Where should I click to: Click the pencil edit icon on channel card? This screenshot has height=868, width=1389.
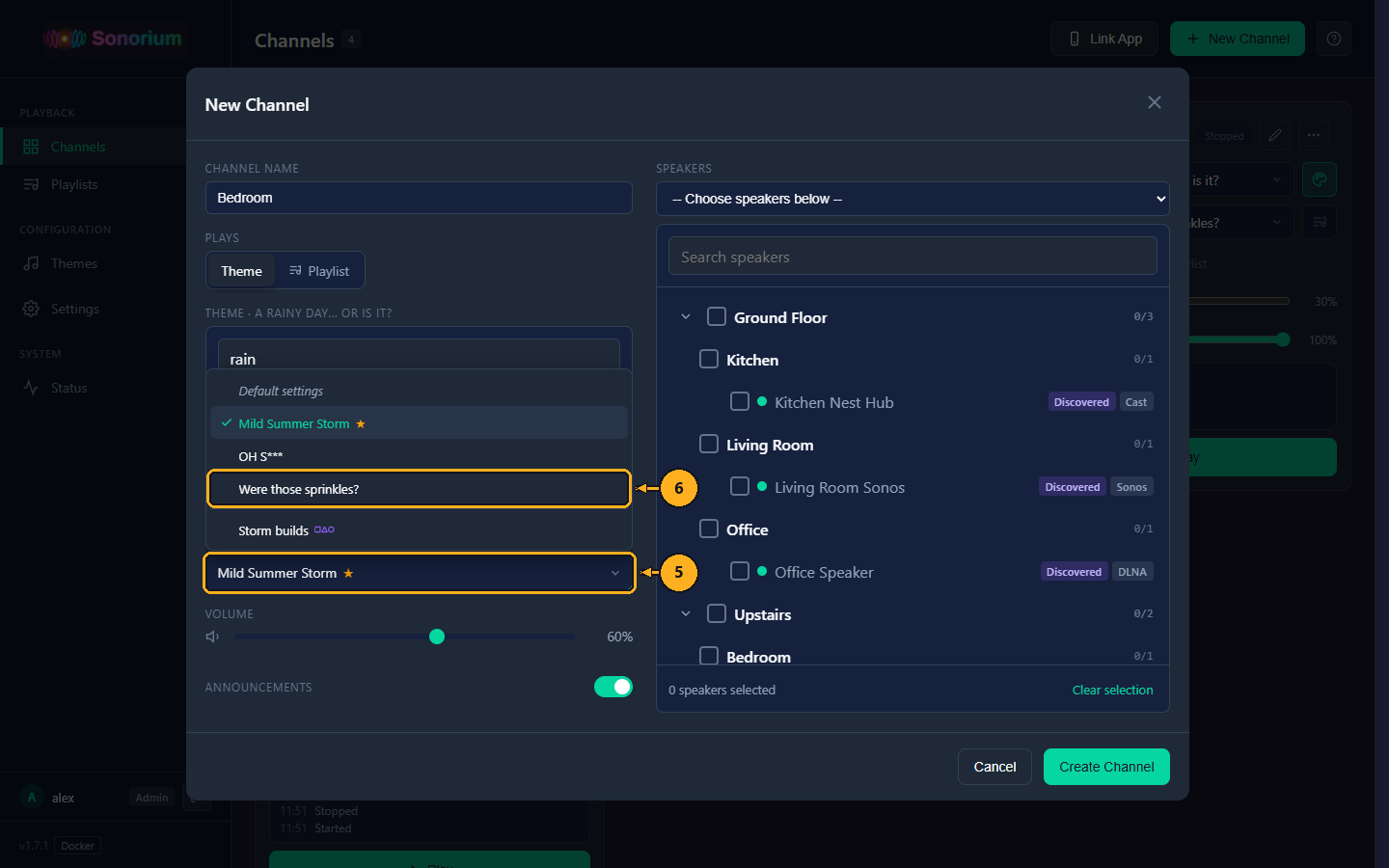click(1275, 135)
